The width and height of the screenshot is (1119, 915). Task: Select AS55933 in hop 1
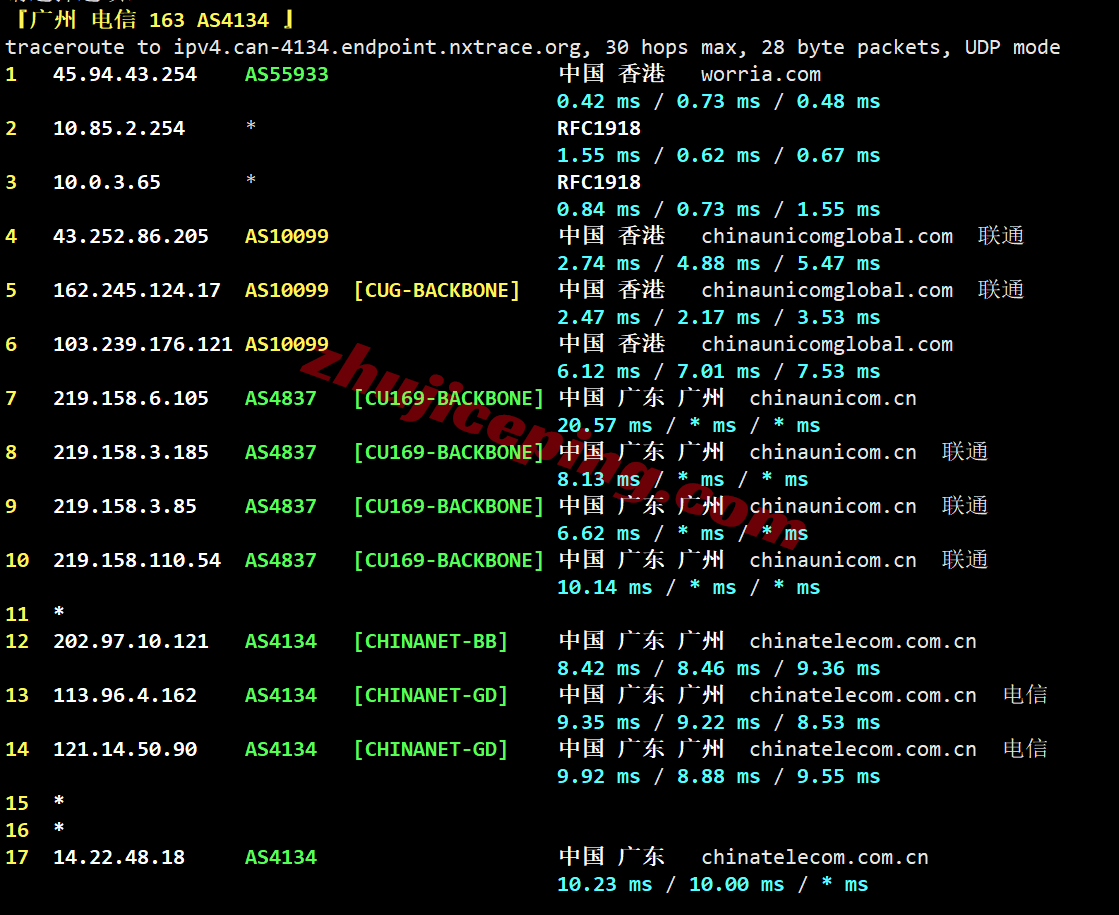(286, 74)
